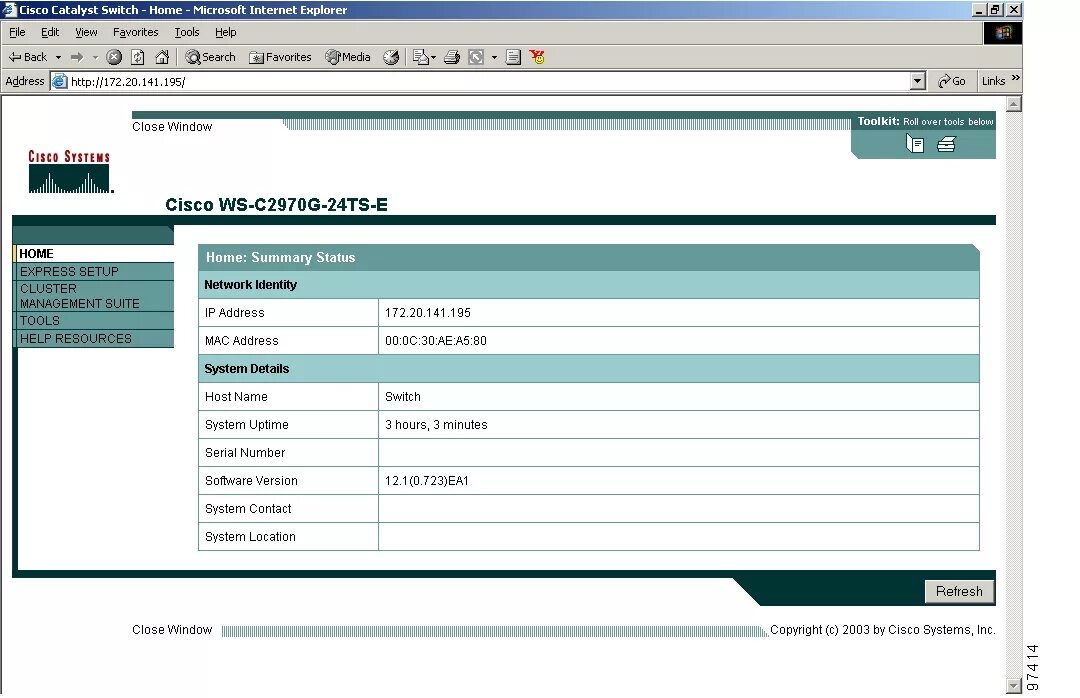
Task: Click the uptime value 3 hours, 3 minutes
Action: click(x=436, y=424)
